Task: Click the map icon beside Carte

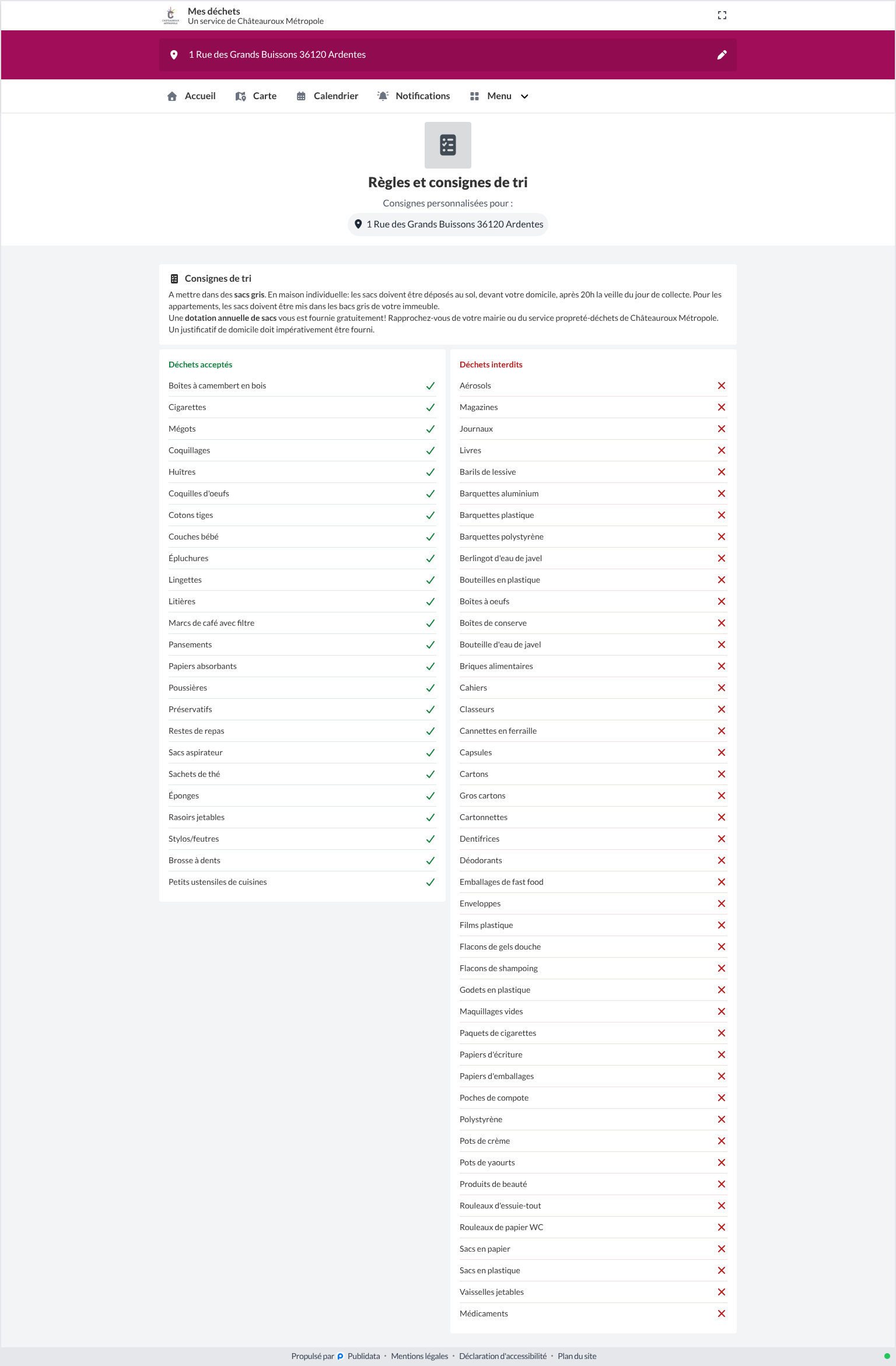Action: tap(240, 96)
